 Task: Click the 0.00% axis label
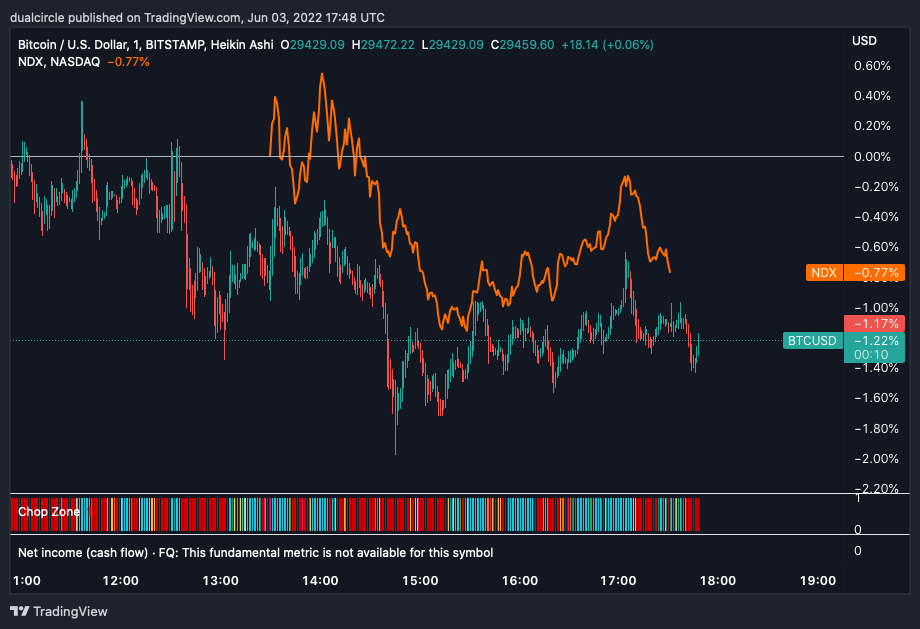[872, 157]
